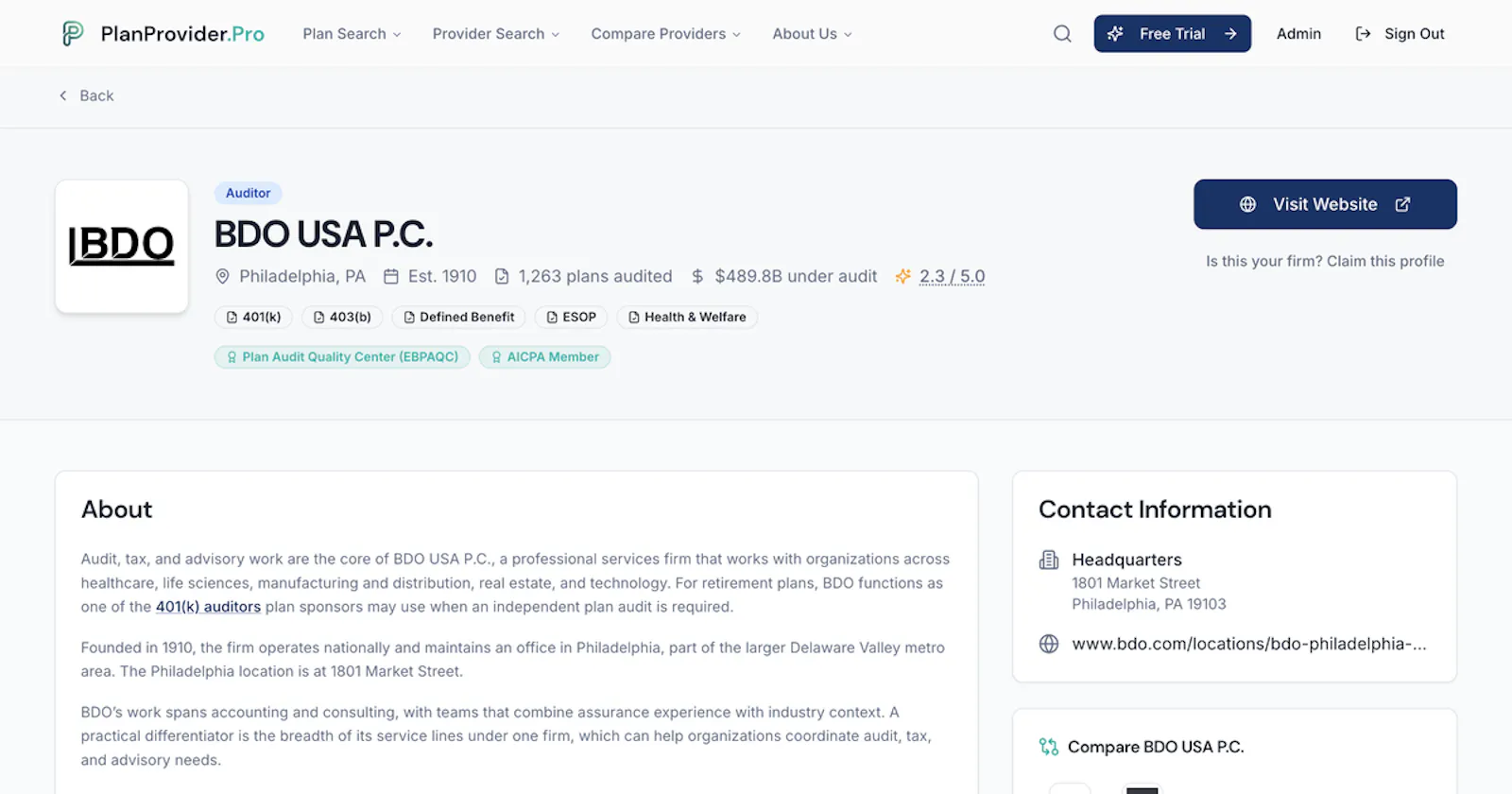Click '1,263 plans audited' text
This screenshot has height=794, width=1512.
(595, 276)
